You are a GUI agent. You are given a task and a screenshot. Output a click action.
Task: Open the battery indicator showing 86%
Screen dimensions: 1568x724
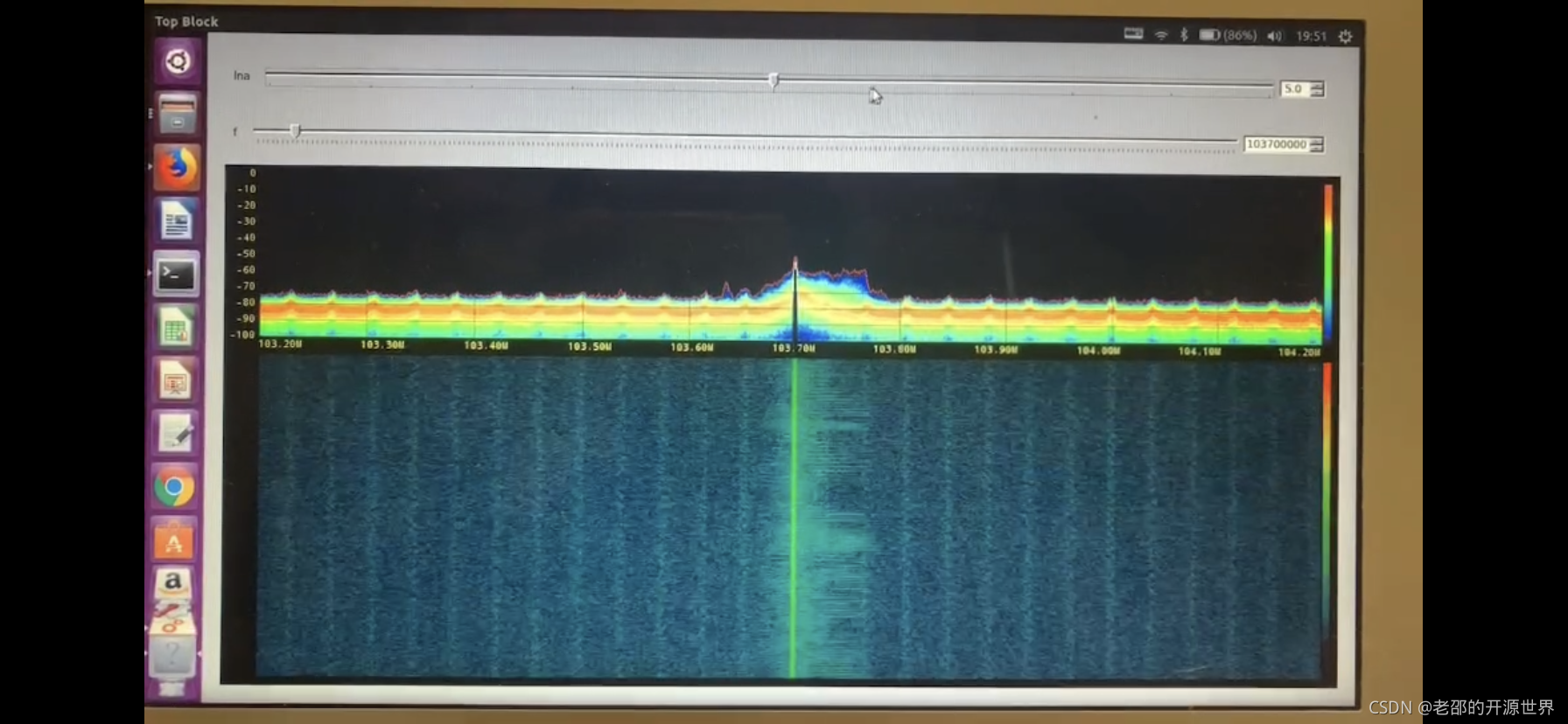point(1228,35)
